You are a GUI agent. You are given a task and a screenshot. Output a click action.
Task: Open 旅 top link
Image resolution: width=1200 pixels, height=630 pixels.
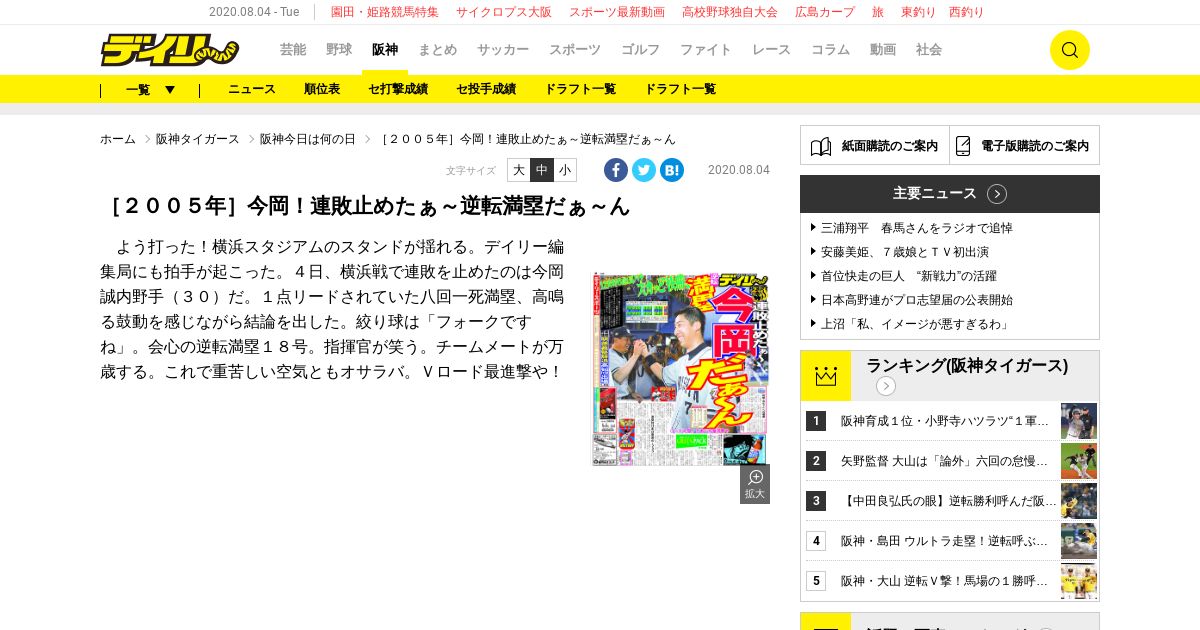pyautogui.click(x=878, y=12)
